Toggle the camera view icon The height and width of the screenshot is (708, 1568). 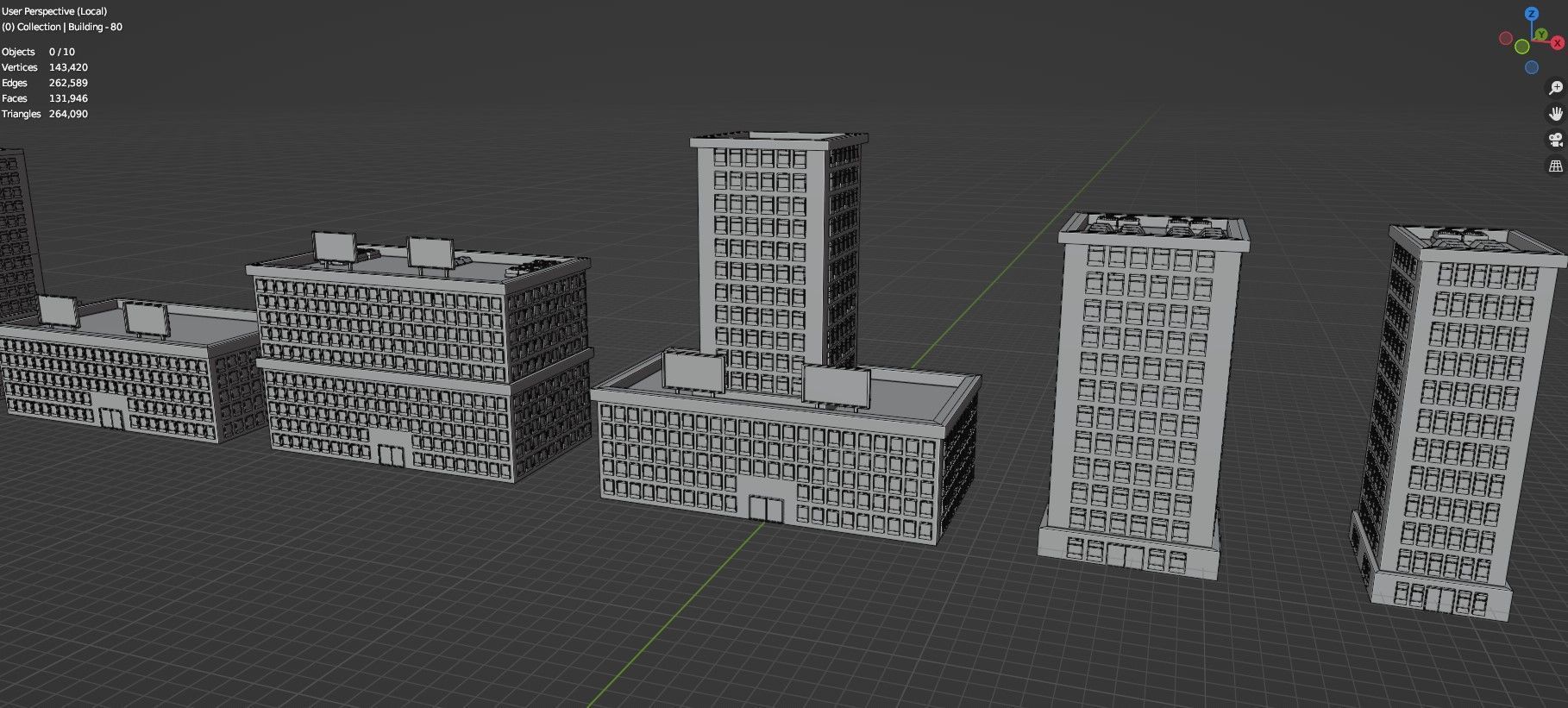(1556, 140)
